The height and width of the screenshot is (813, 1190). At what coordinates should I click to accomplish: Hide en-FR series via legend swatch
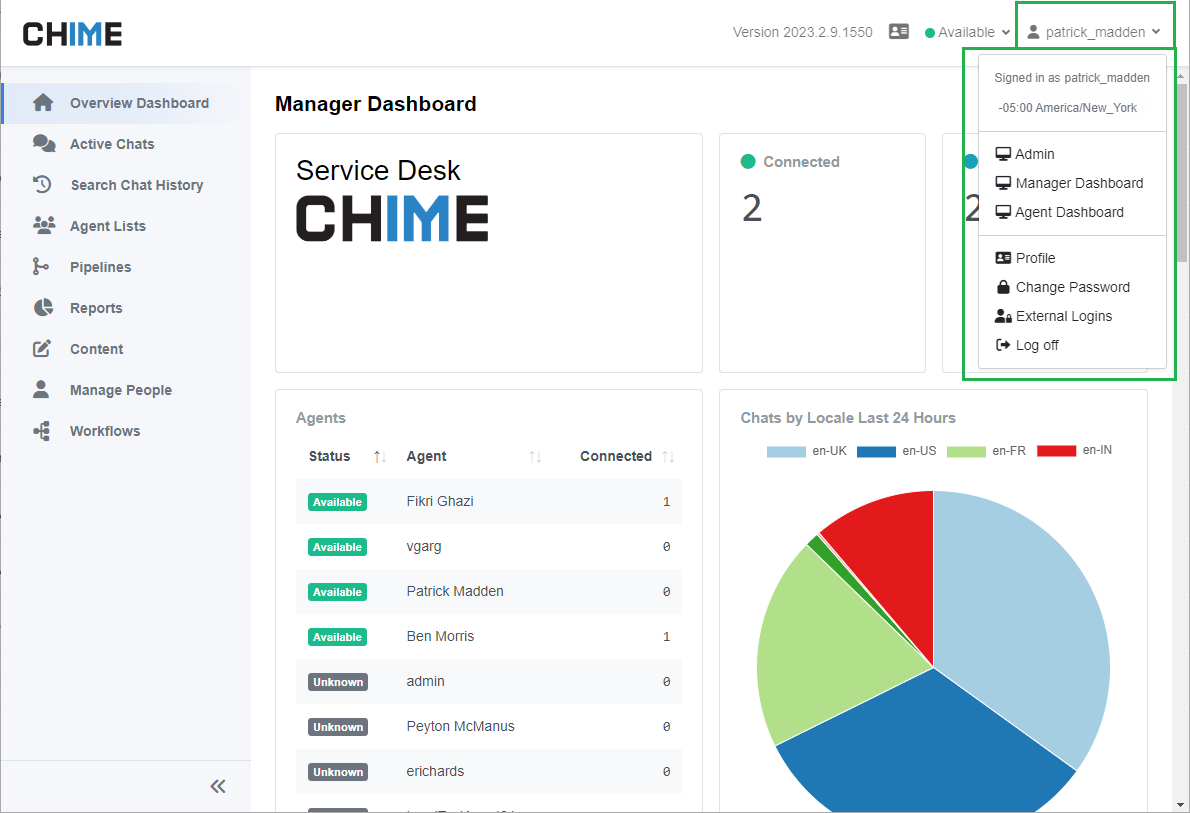pyautogui.click(x=966, y=451)
